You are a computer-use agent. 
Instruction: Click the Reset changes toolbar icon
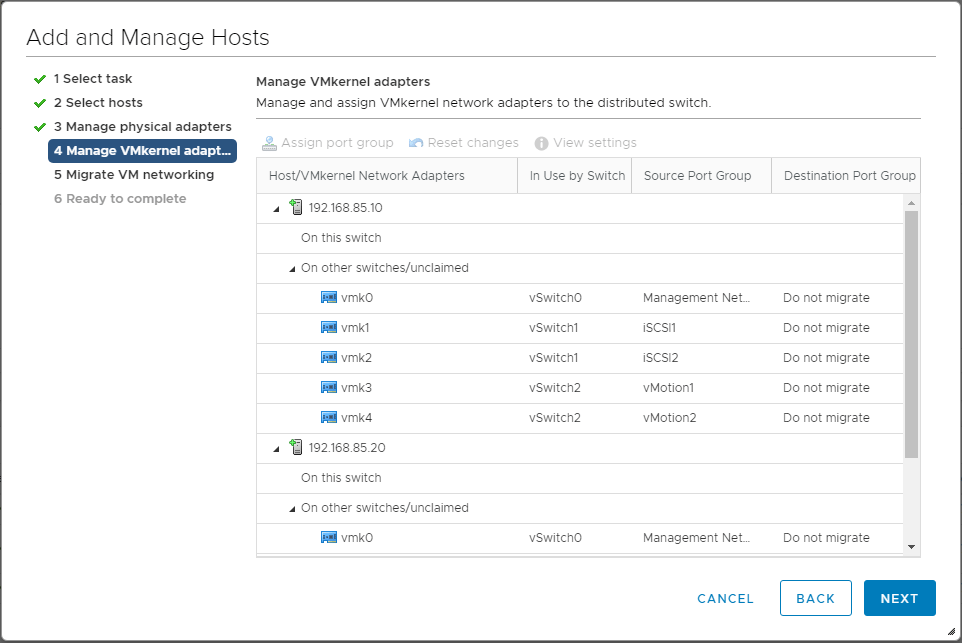coord(416,143)
